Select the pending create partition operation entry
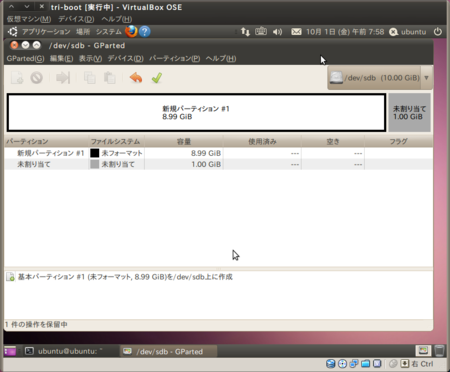This screenshot has width=450, height=372. 125,277
